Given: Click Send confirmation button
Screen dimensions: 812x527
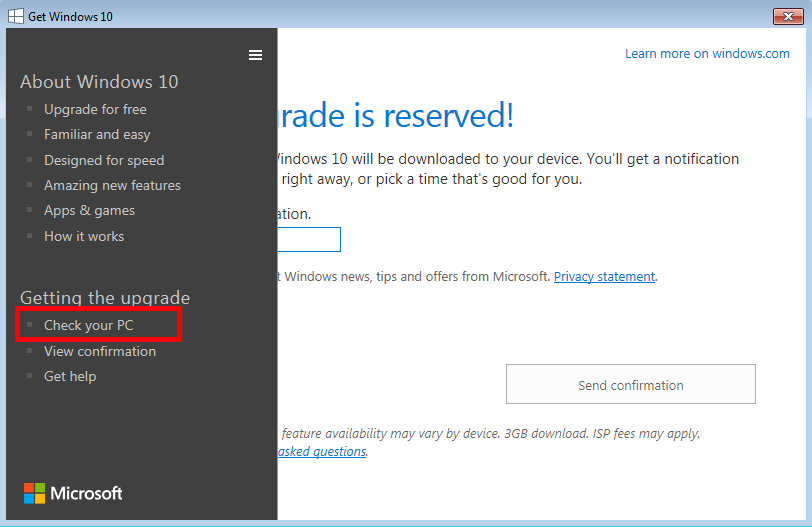Looking at the screenshot, I should click(x=631, y=384).
